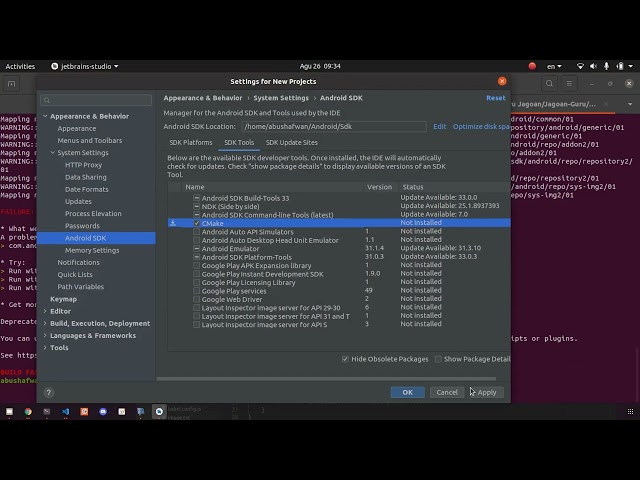
Task: Click the OK button
Action: 407,392
